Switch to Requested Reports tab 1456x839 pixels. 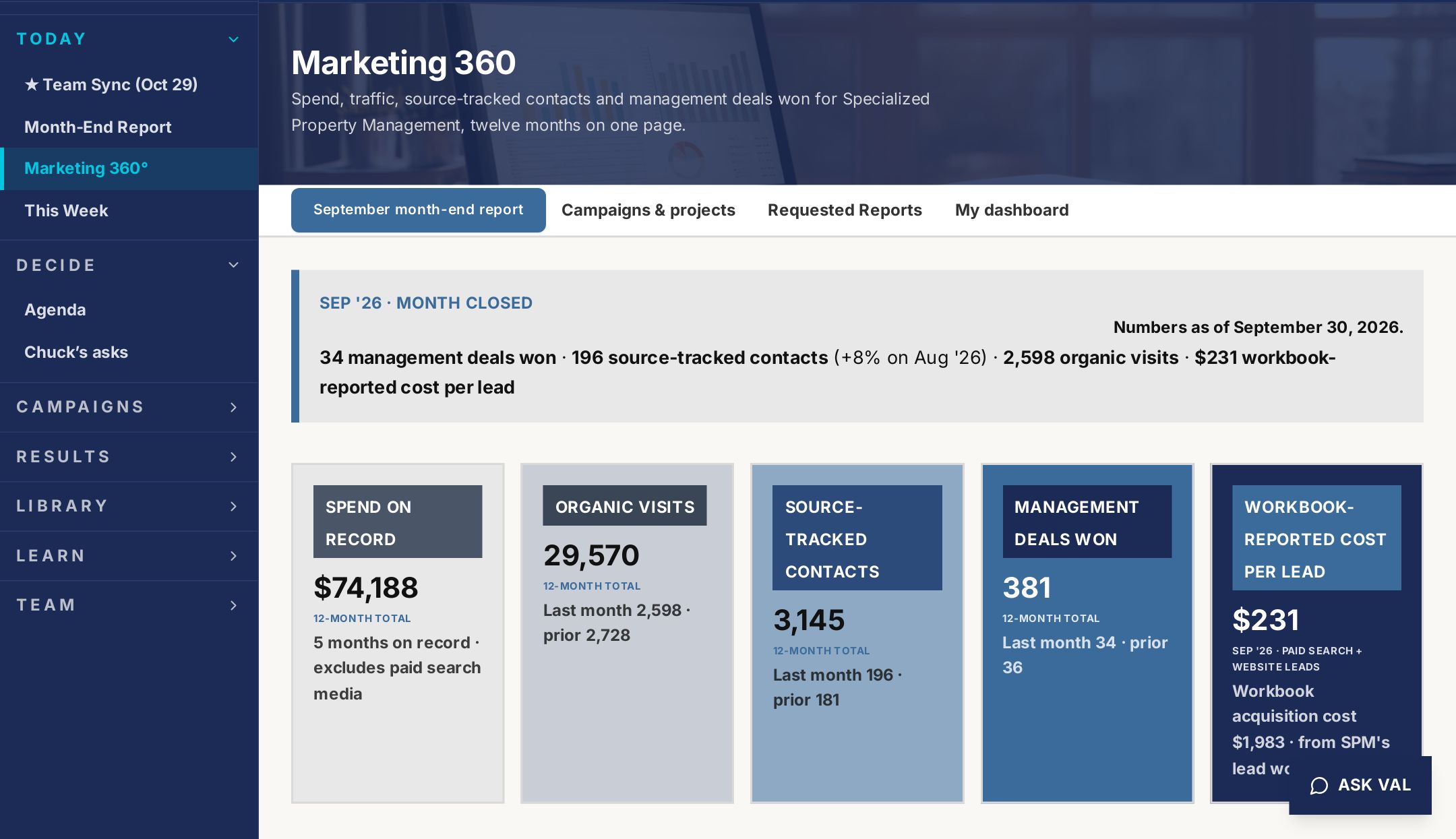pos(845,210)
